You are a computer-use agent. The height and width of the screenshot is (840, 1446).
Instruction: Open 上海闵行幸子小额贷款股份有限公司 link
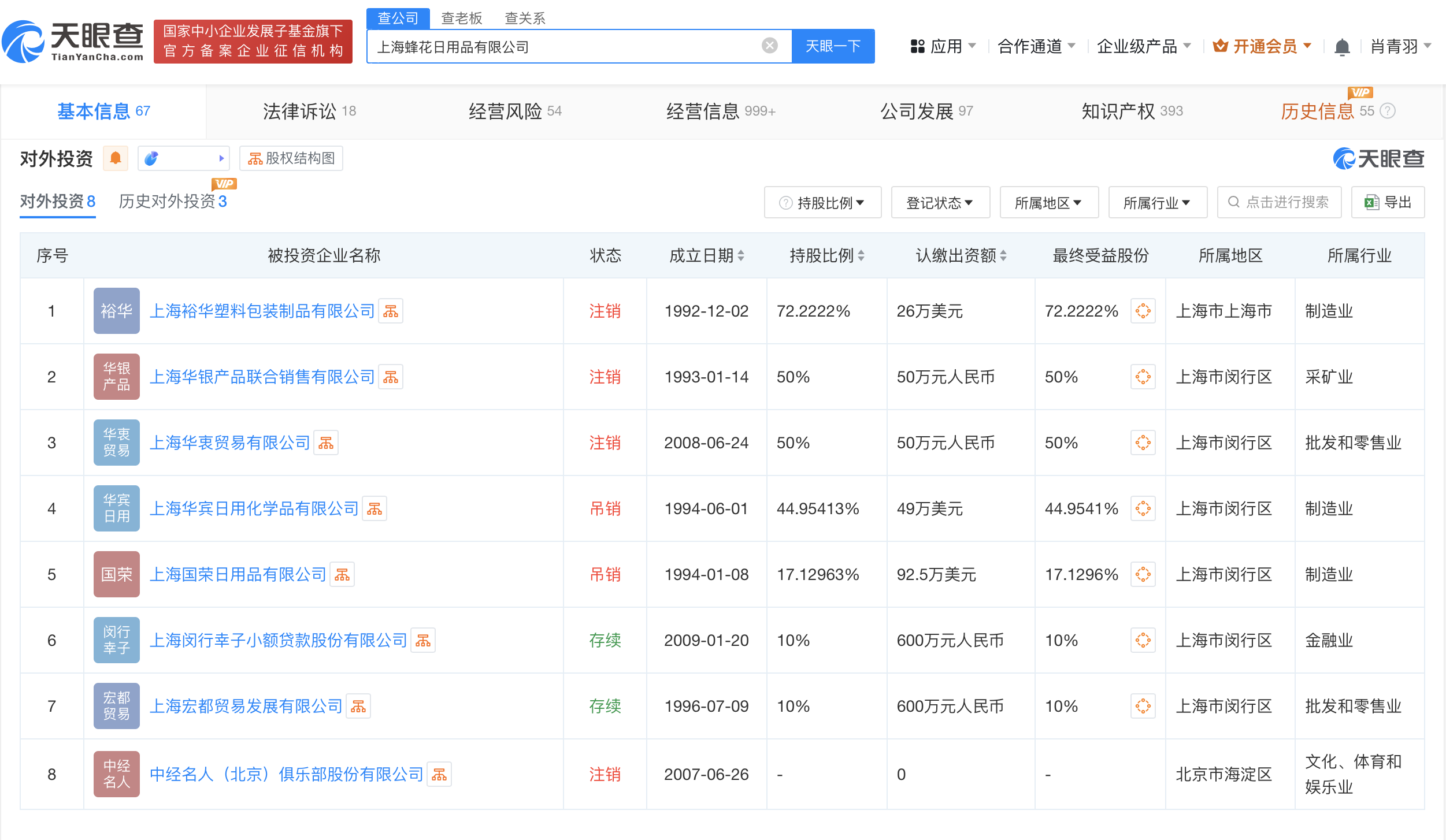coord(279,641)
